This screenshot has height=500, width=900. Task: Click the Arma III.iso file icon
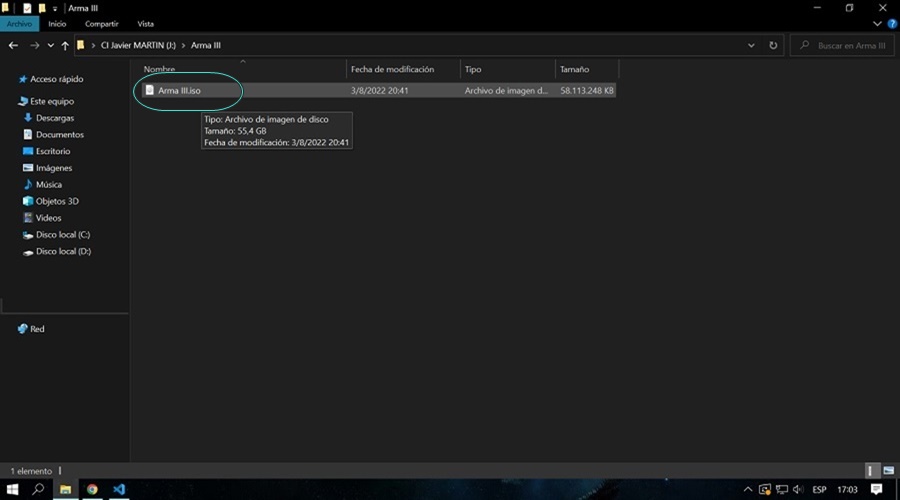[149, 90]
